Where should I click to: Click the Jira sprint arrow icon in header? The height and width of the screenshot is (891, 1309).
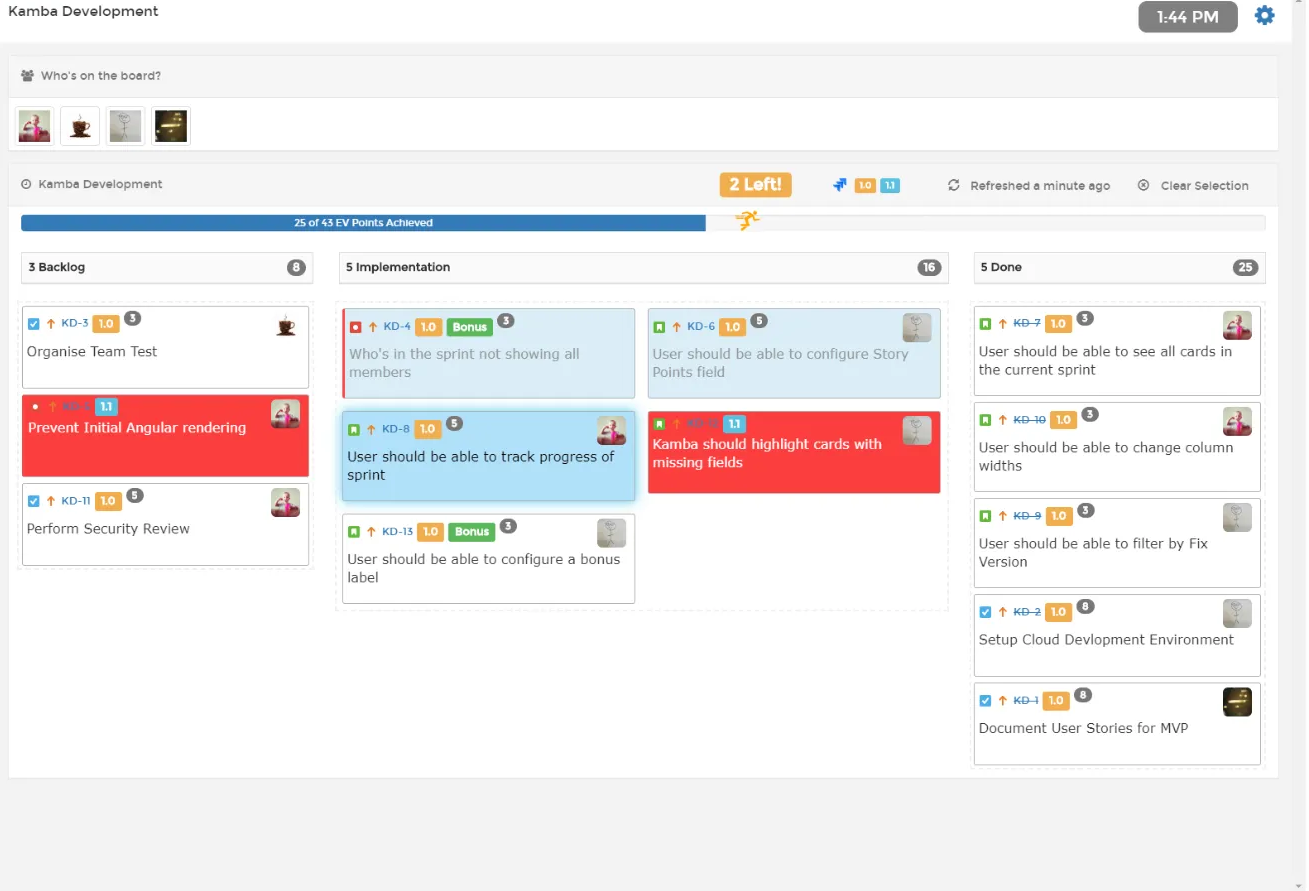(x=840, y=185)
